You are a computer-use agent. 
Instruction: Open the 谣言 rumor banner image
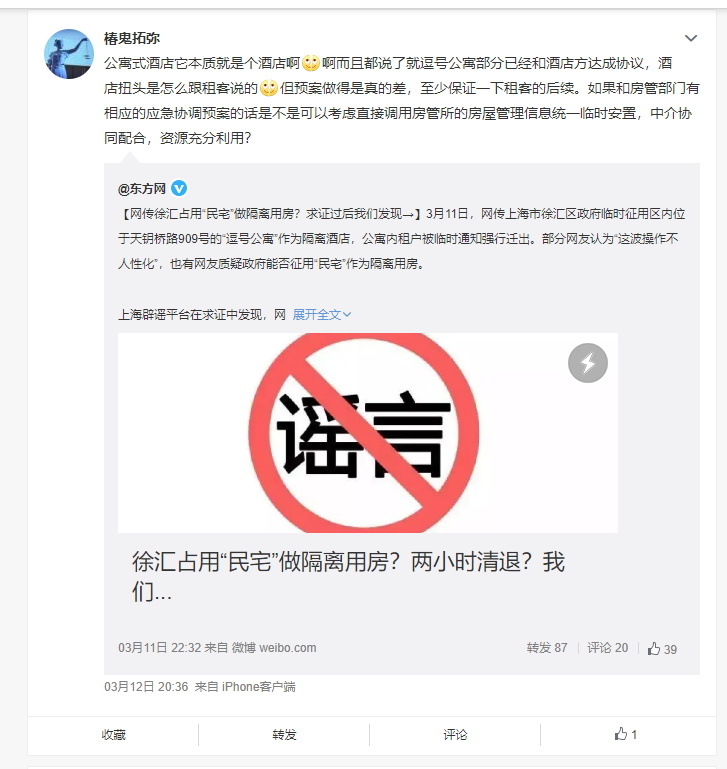pos(367,433)
